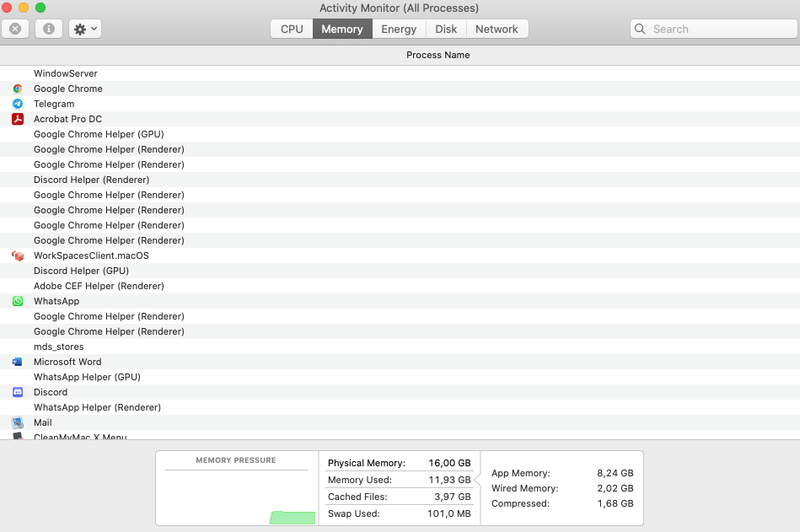Viewport: 800px width, 532px height.
Task: Open the gear actions dropdown
Action: pyautogui.click(x=85, y=29)
